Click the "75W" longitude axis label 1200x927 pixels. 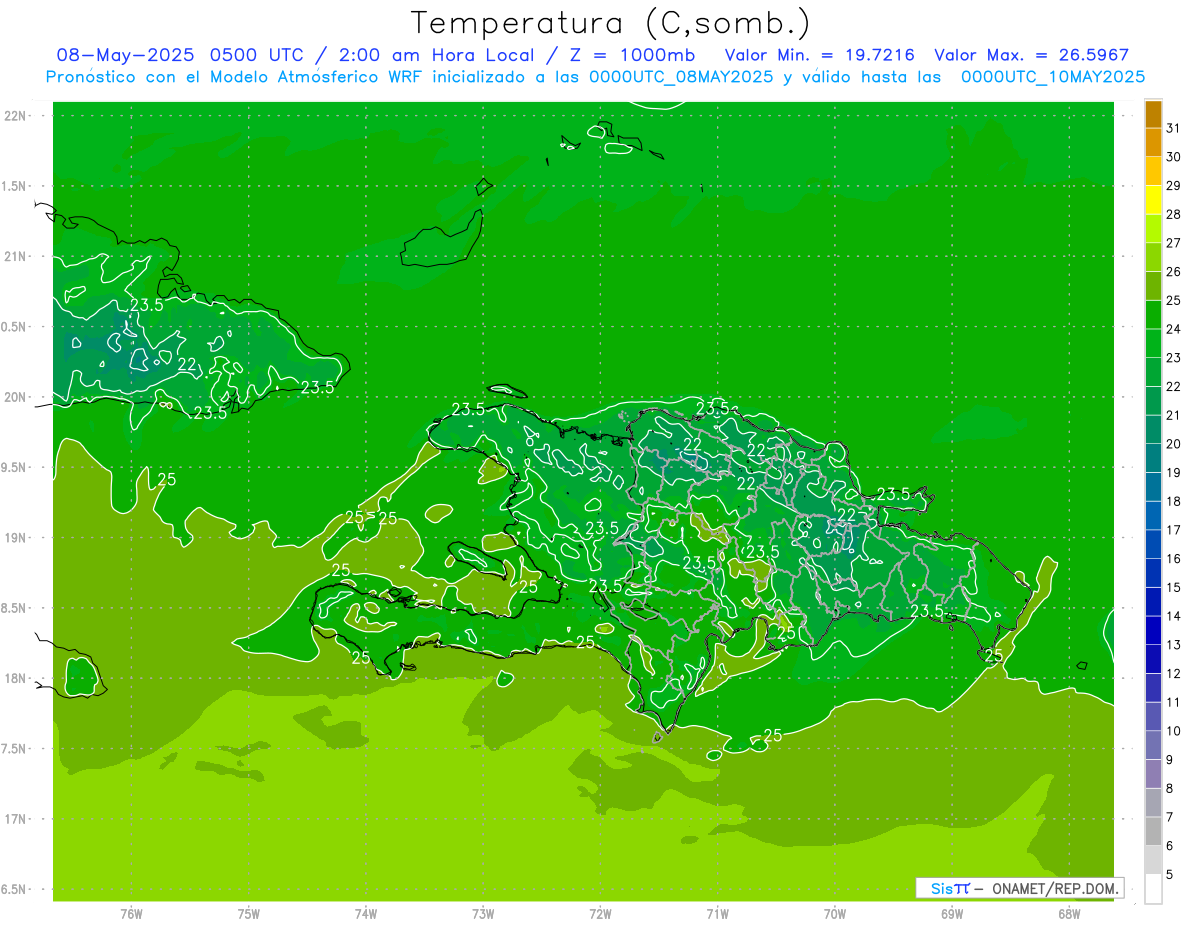(248, 914)
